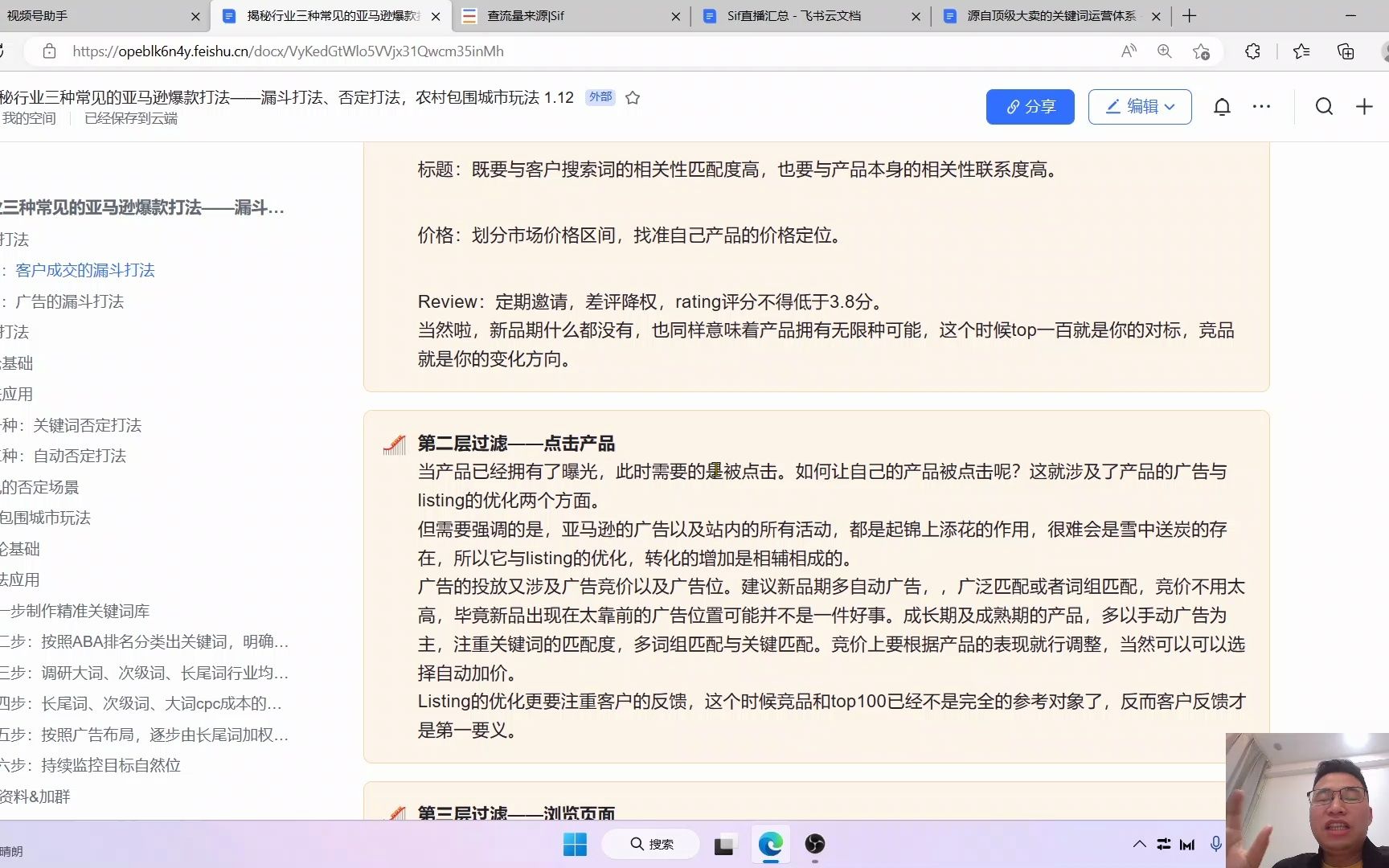1389x868 pixels.
Task: Switch to the 揭秘行业三种常见的亚马逊爆款 tab
Action: pyautogui.click(x=331, y=16)
